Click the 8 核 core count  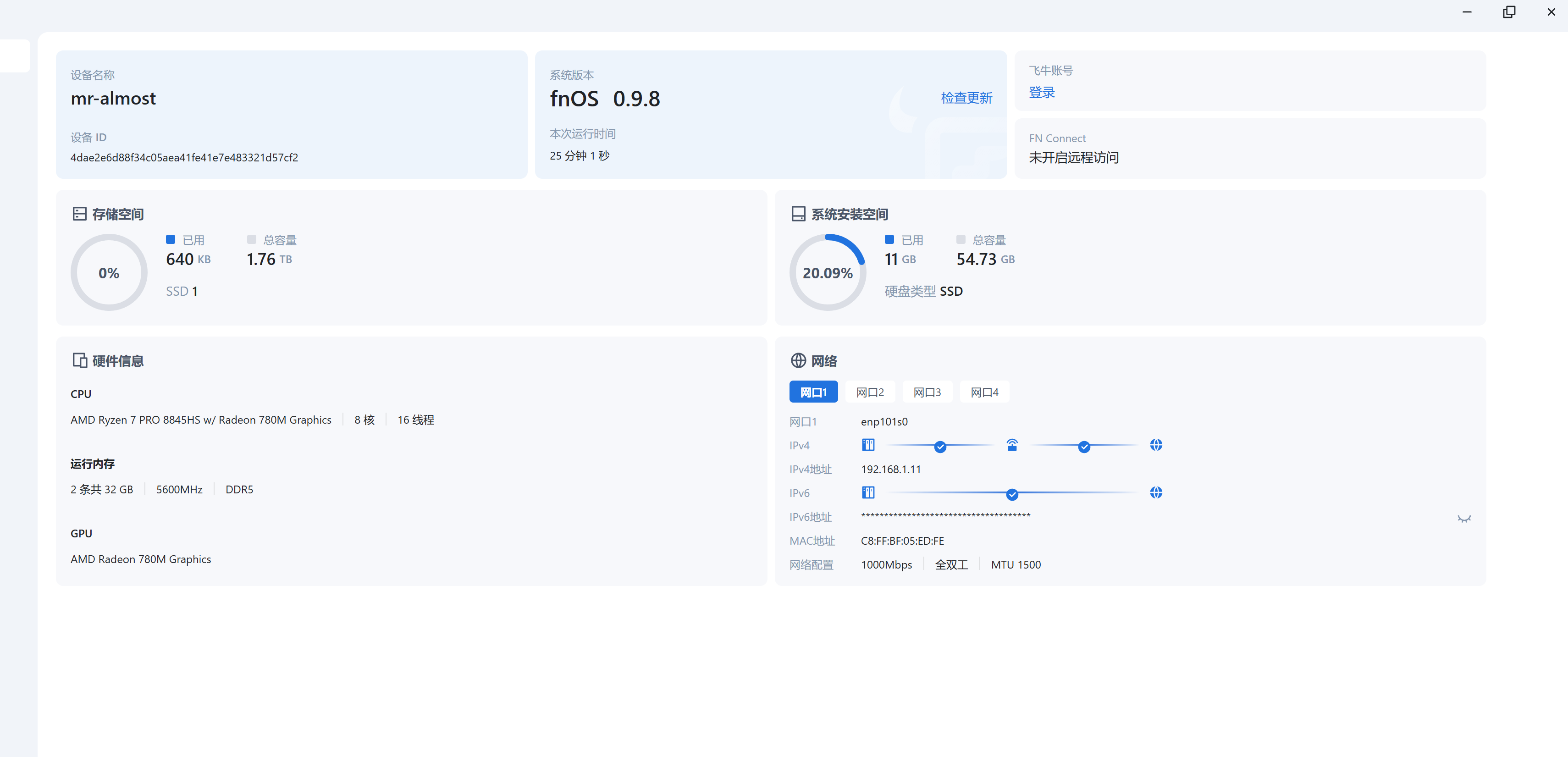coord(364,420)
